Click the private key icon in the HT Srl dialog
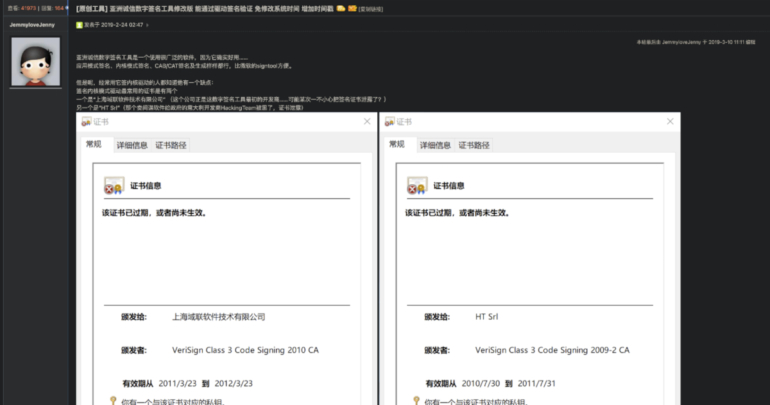 tap(416, 401)
